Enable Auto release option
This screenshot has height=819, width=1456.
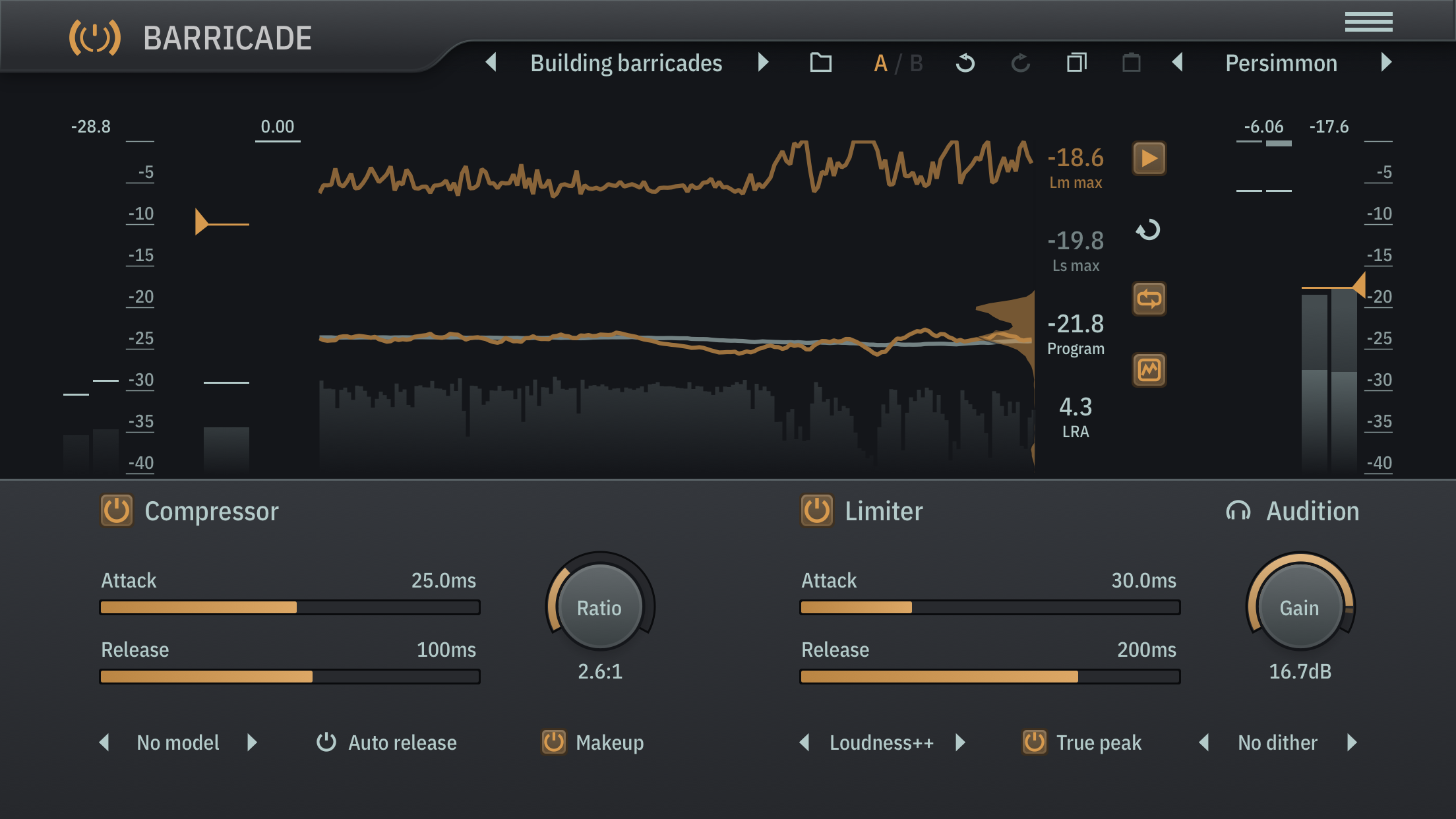(326, 743)
